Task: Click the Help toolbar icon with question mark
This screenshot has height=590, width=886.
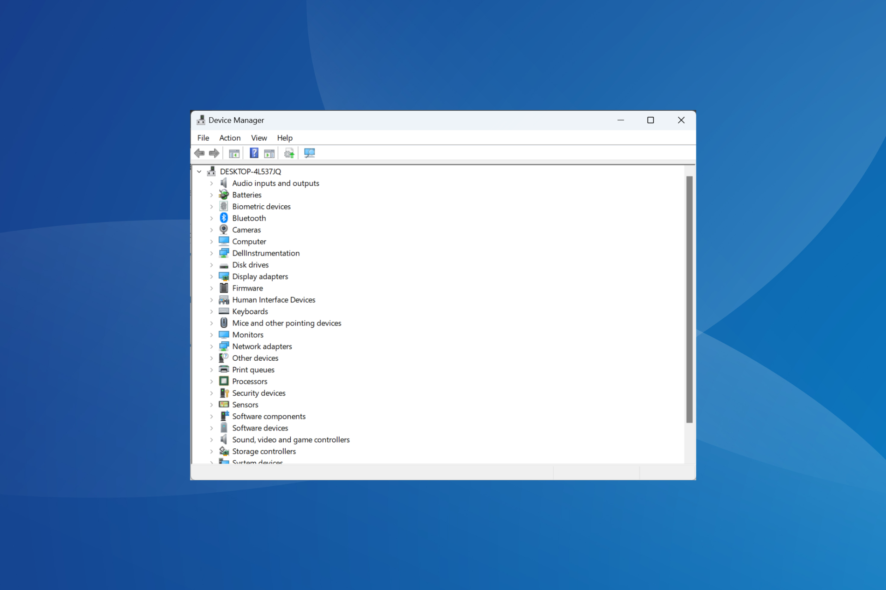Action: [x=254, y=153]
